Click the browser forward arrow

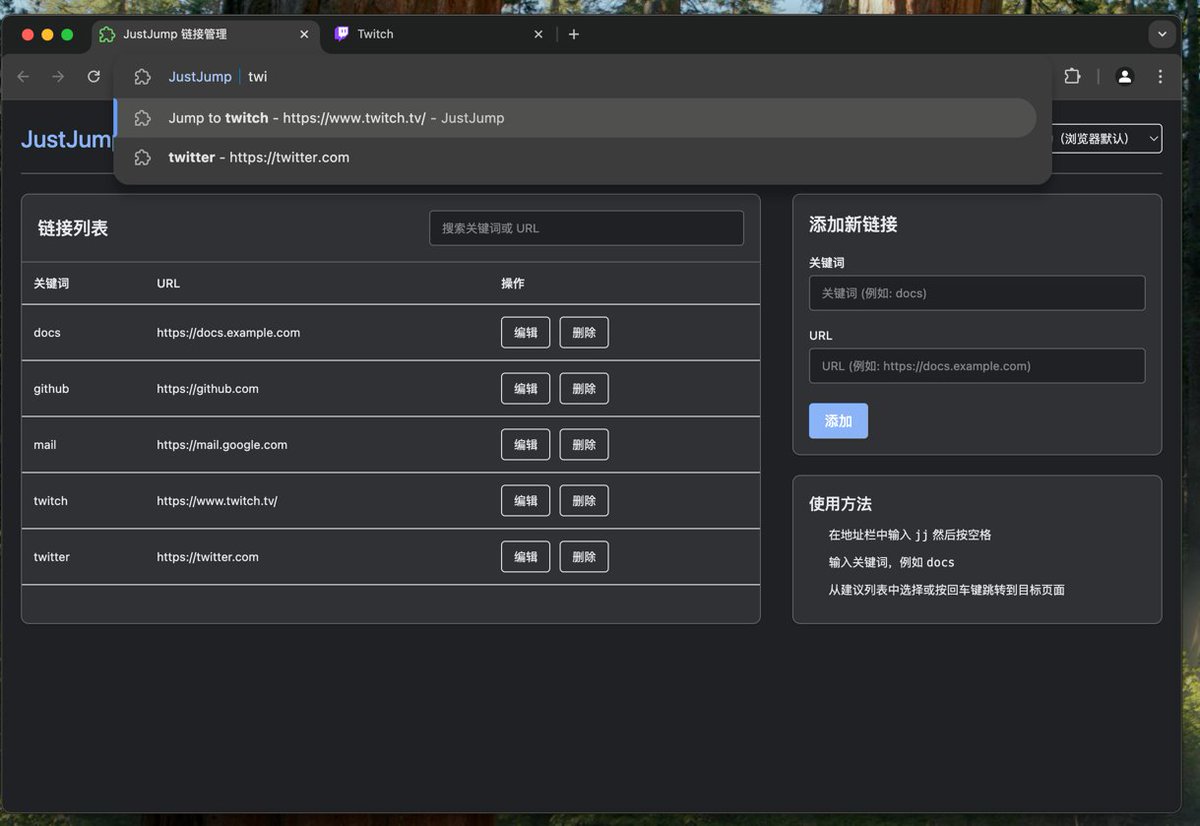pyautogui.click(x=58, y=76)
